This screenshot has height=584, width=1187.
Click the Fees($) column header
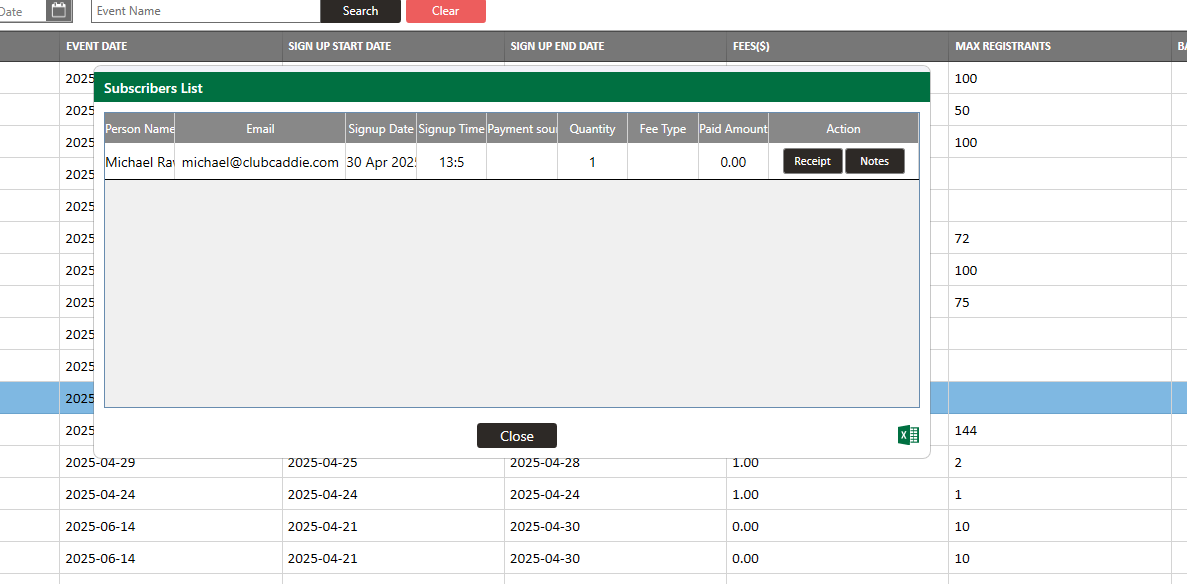point(750,46)
